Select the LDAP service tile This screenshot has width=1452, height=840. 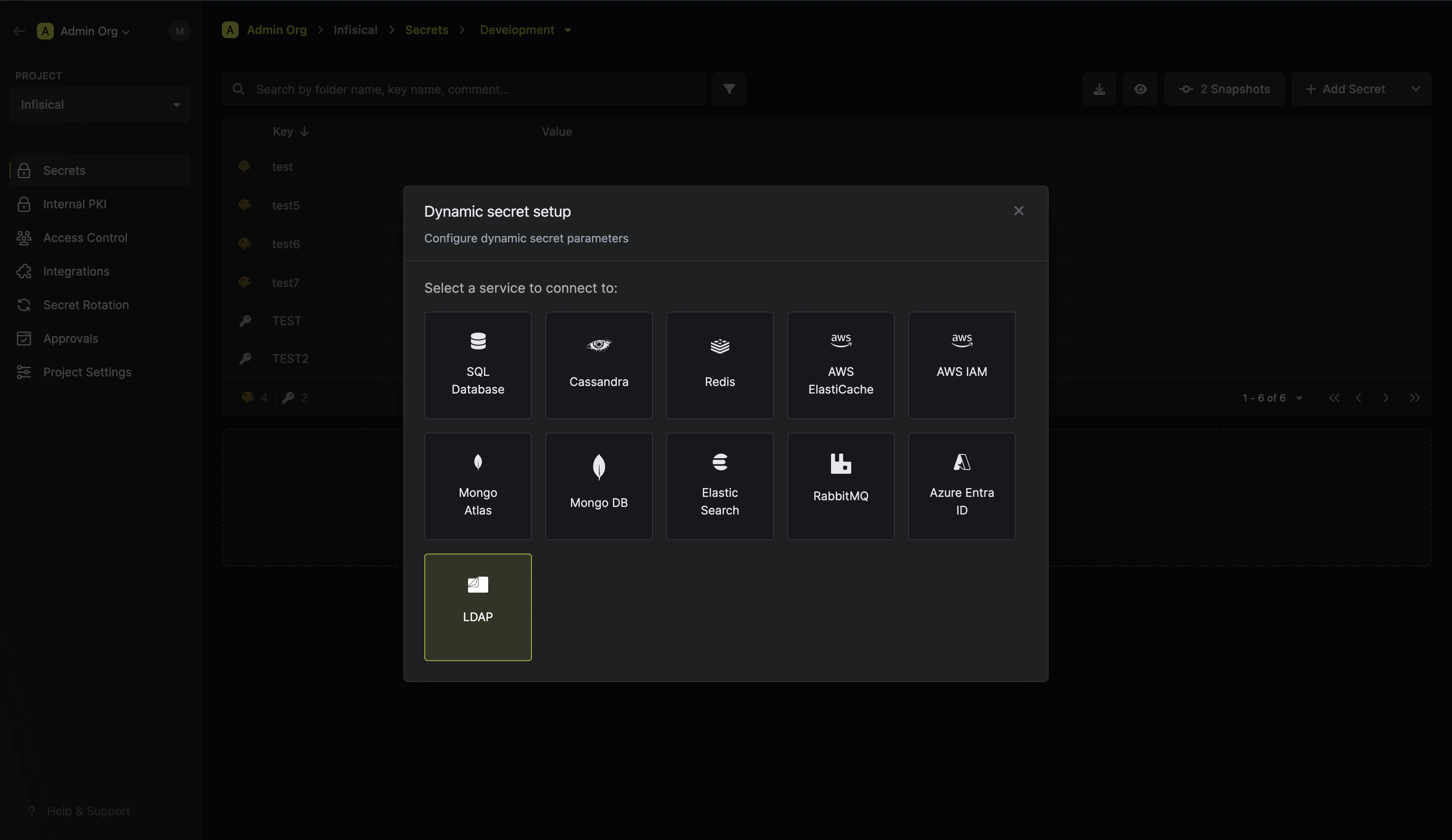[x=478, y=607]
